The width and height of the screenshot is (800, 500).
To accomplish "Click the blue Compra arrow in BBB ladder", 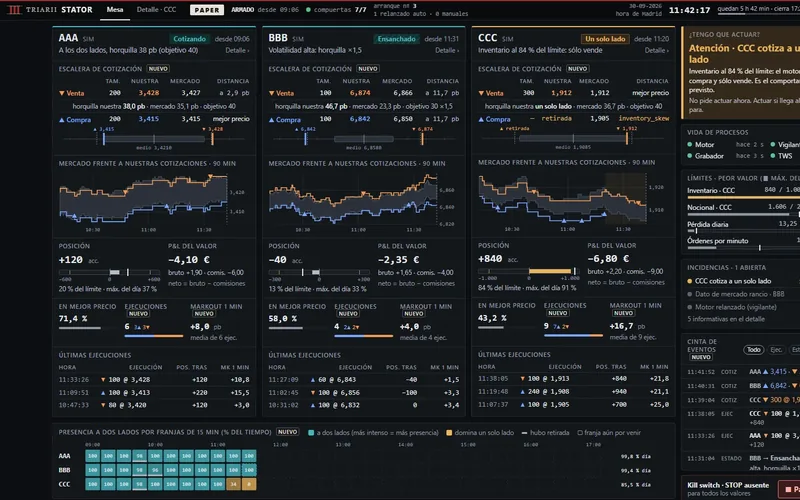I will pyautogui.click(x=271, y=120).
